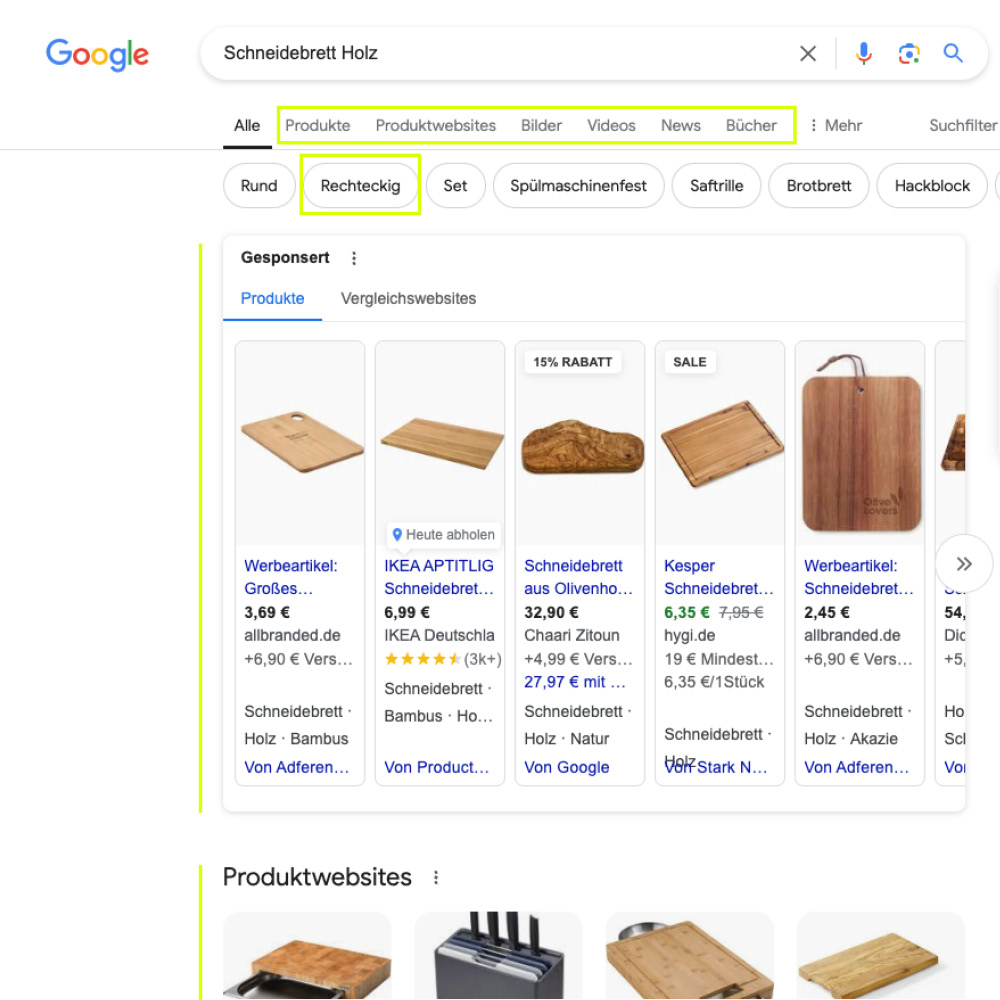Image resolution: width=1000 pixels, height=1000 pixels.
Task: Click the Chaari Zitoun seller name
Action: click(x=571, y=635)
